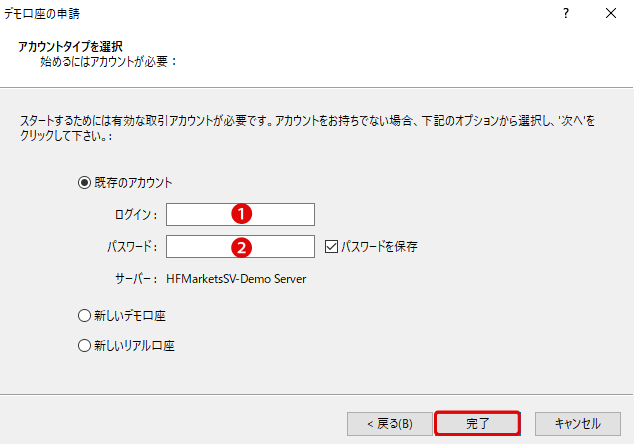Click the red circle number 1 marker

click(240, 214)
